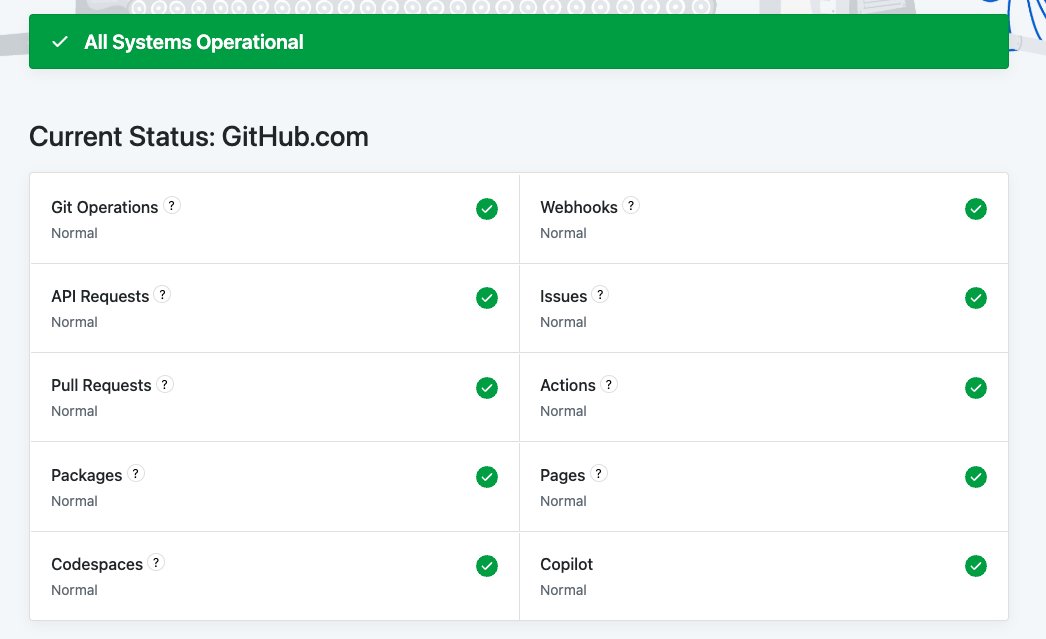Click the Pages component name
This screenshot has width=1046, height=639.
click(x=562, y=476)
